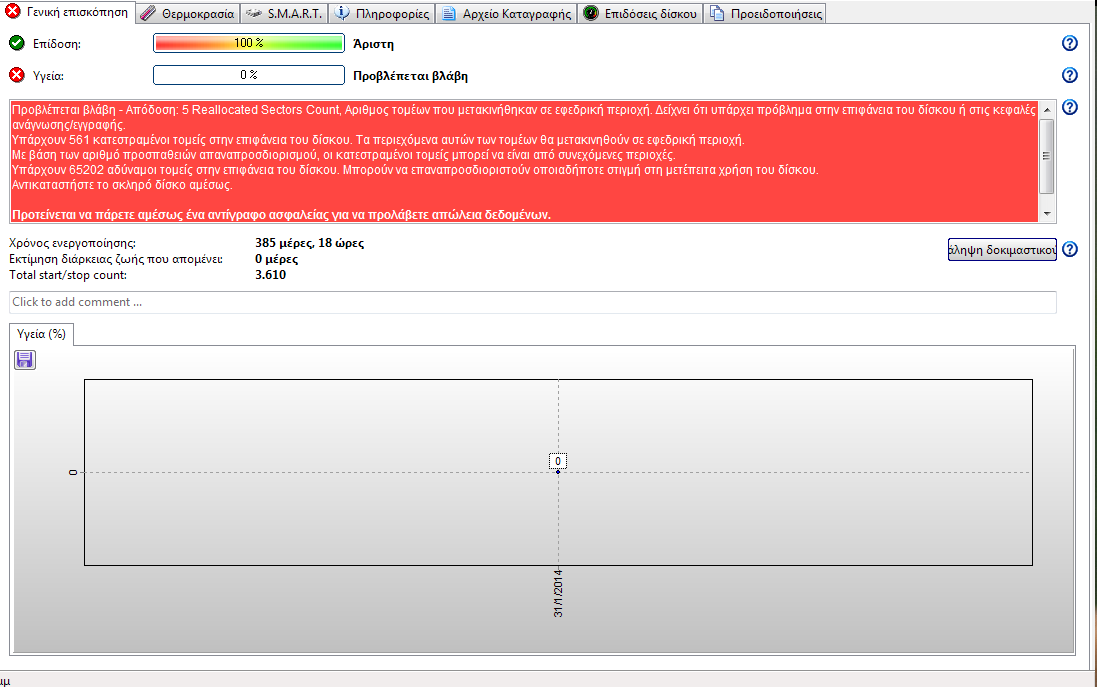The width and height of the screenshot is (1097, 687).
Task: Switch to the Πληροφορίες tab
Action: (382, 13)
